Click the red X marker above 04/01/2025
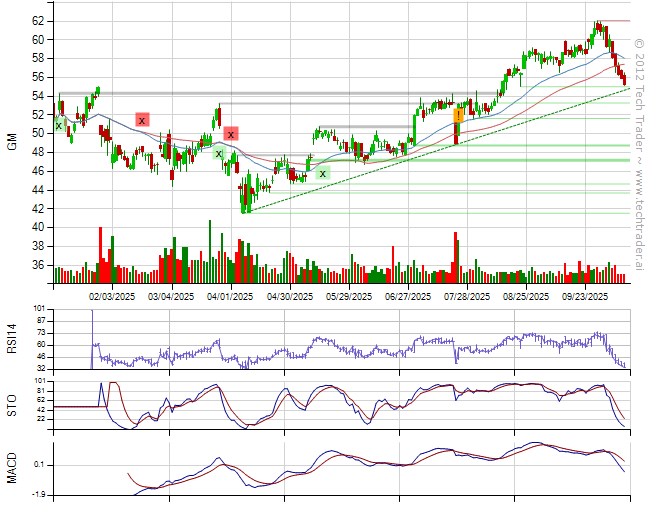The width and height of the screenshot is (657, 514). click(231, 133)
